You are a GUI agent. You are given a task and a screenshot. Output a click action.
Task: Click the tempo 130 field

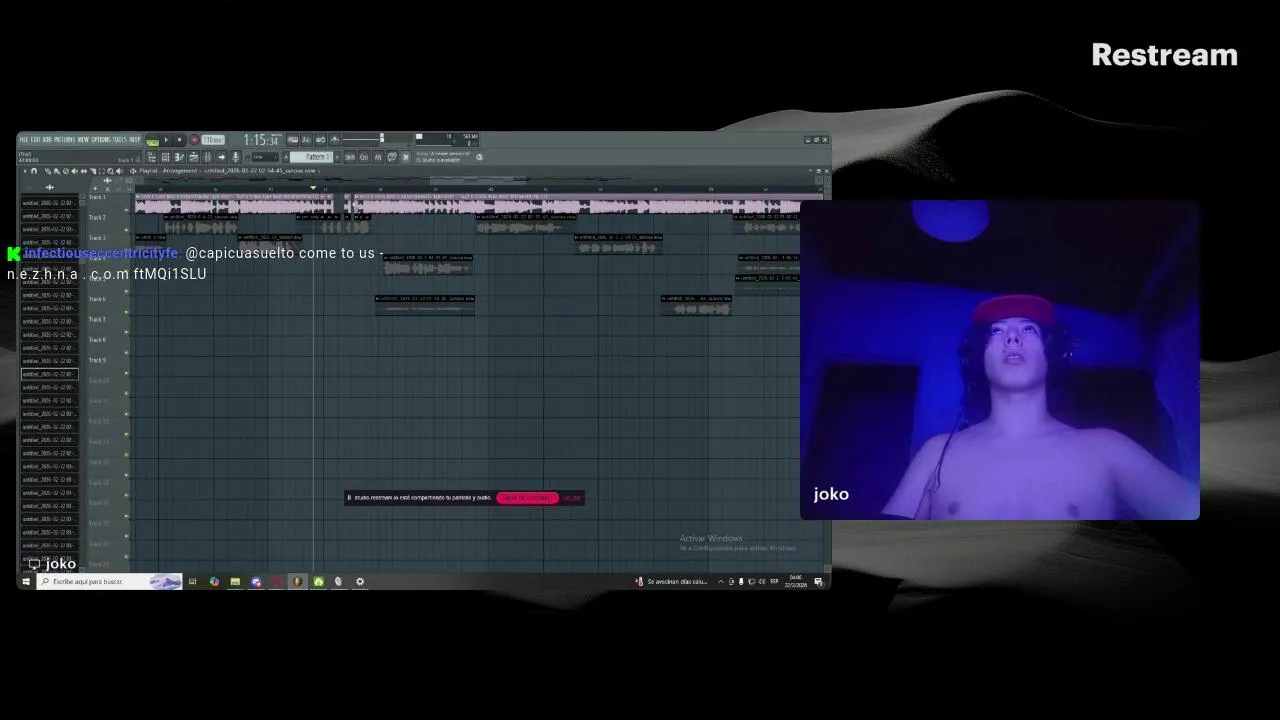point(213,139)
